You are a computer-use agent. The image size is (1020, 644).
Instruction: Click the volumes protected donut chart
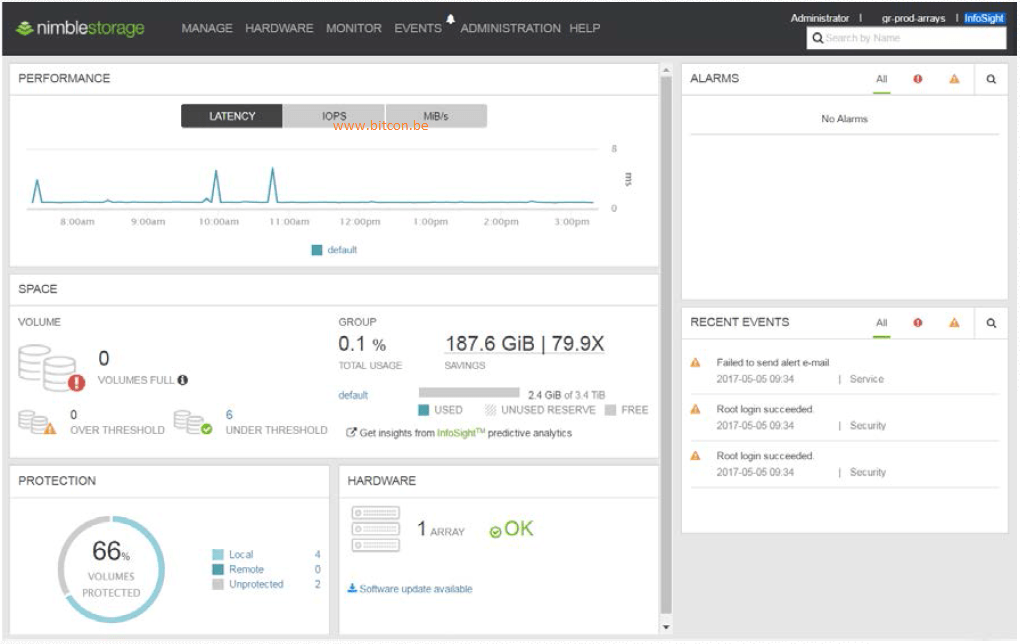tap(111, 569)
